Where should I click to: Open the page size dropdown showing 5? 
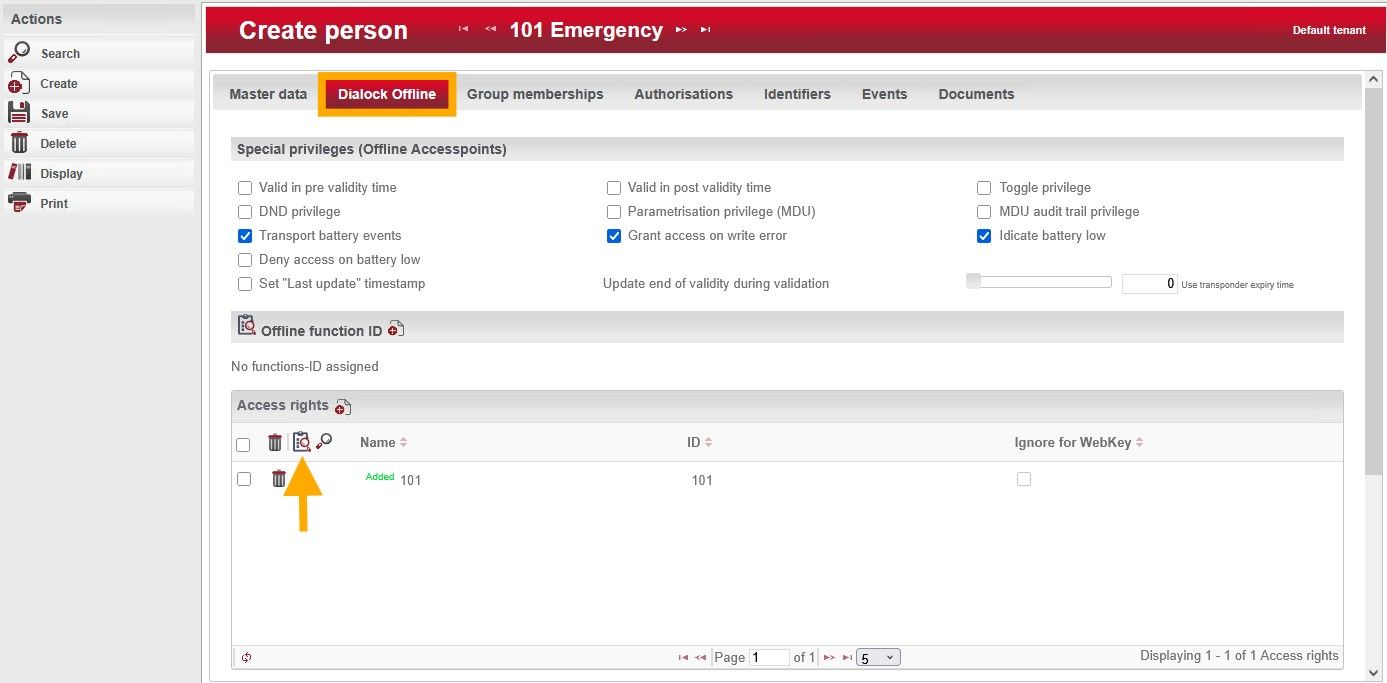coord(878,657)
